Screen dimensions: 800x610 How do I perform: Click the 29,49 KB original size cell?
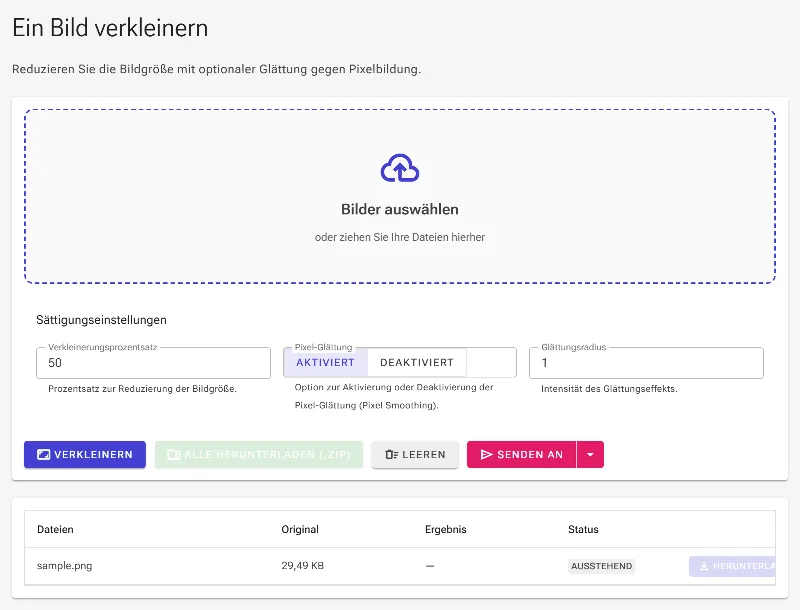[303, 566]
